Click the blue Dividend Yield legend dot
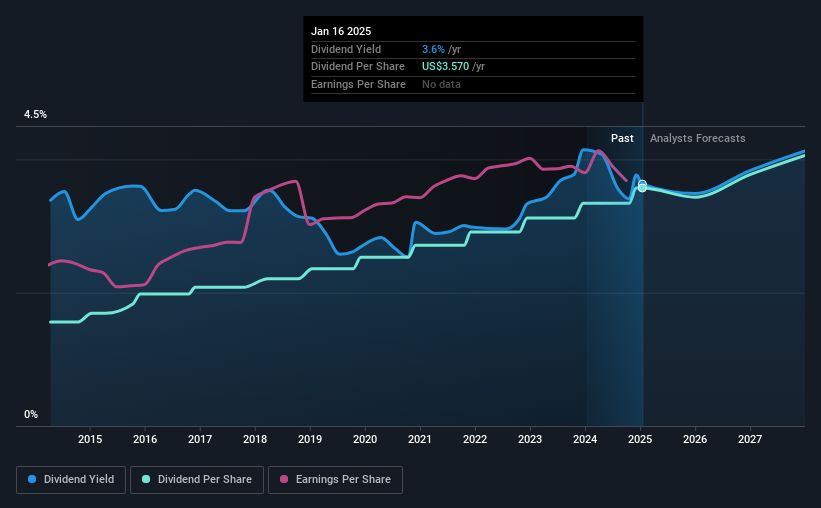Viewport: 821px width, 508px height. [x=32, y=479]
